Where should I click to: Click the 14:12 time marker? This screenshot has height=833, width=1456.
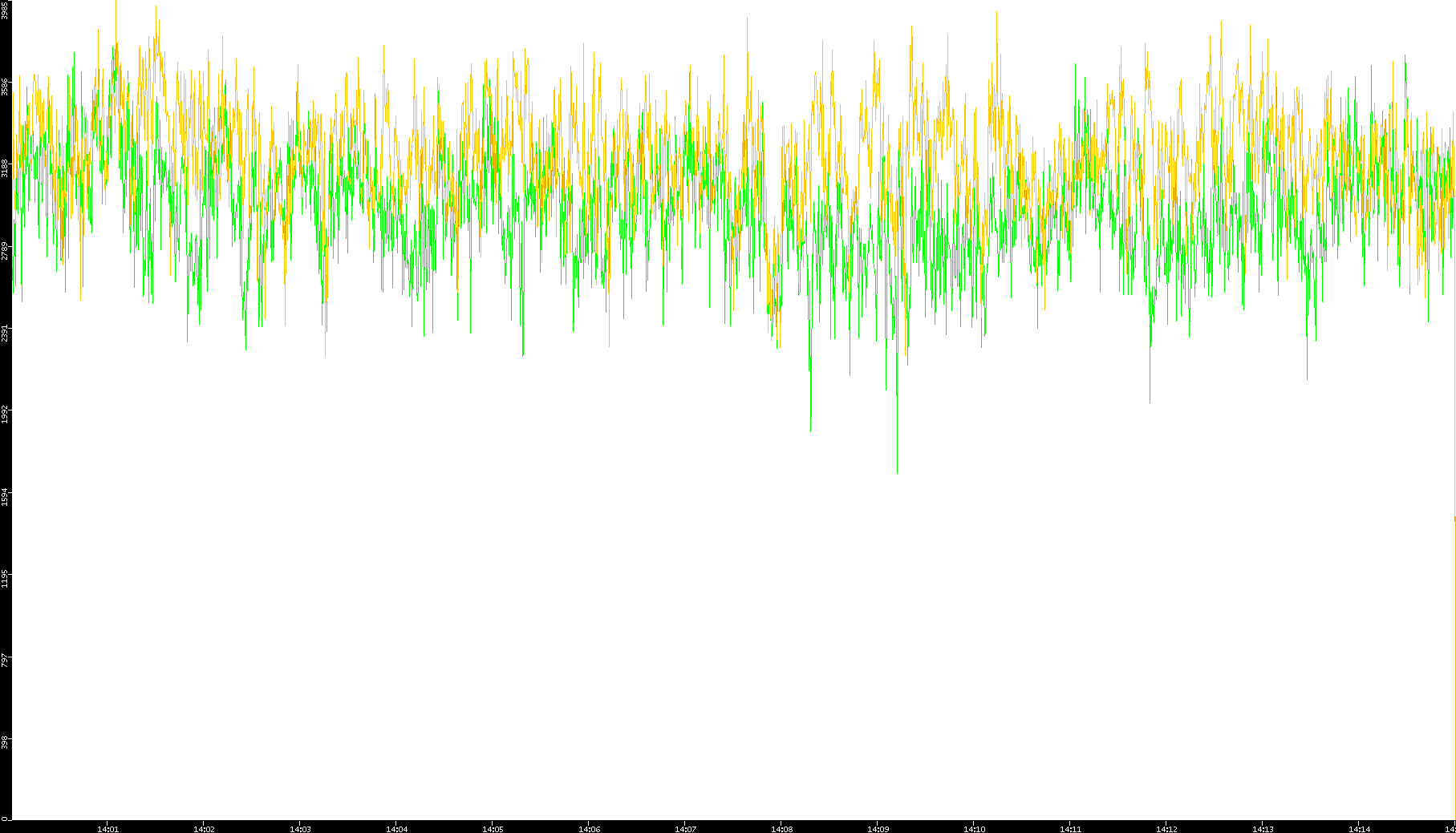click(1166, 829)
